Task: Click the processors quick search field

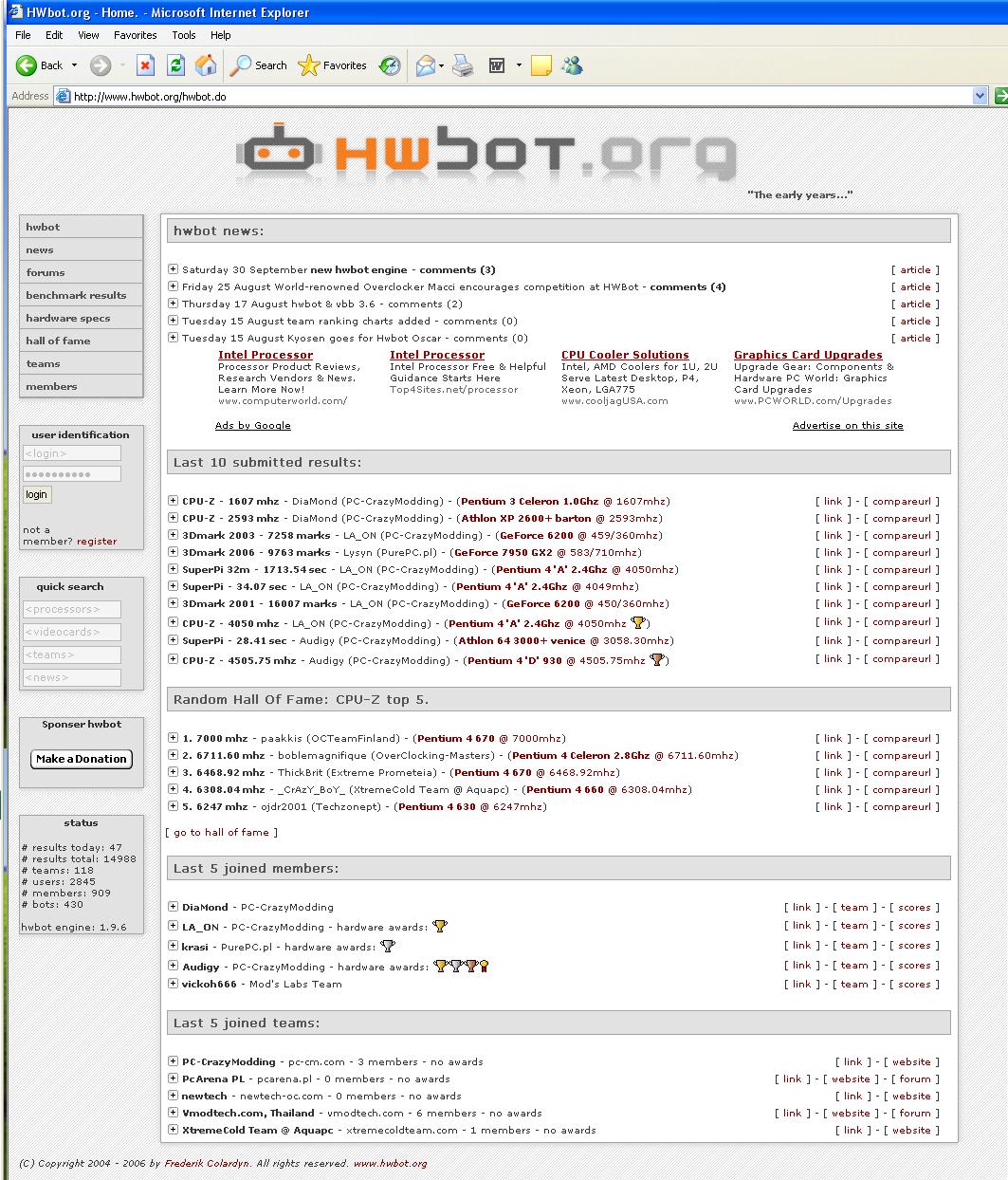Action: [x=72, y=609]
